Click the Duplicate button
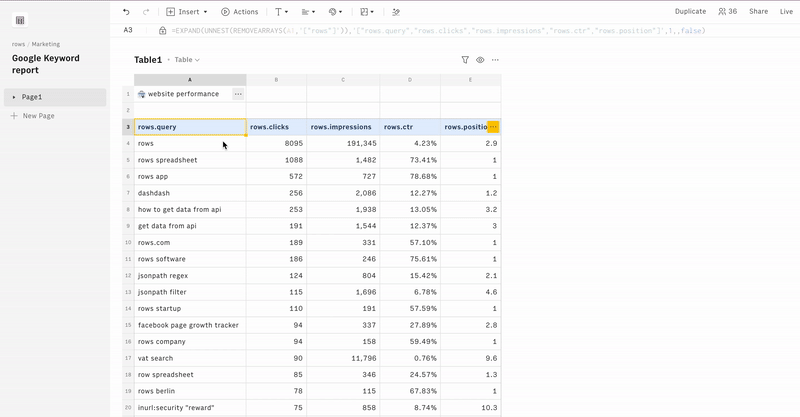Viewport: 800px width, 417px height. 690,12
